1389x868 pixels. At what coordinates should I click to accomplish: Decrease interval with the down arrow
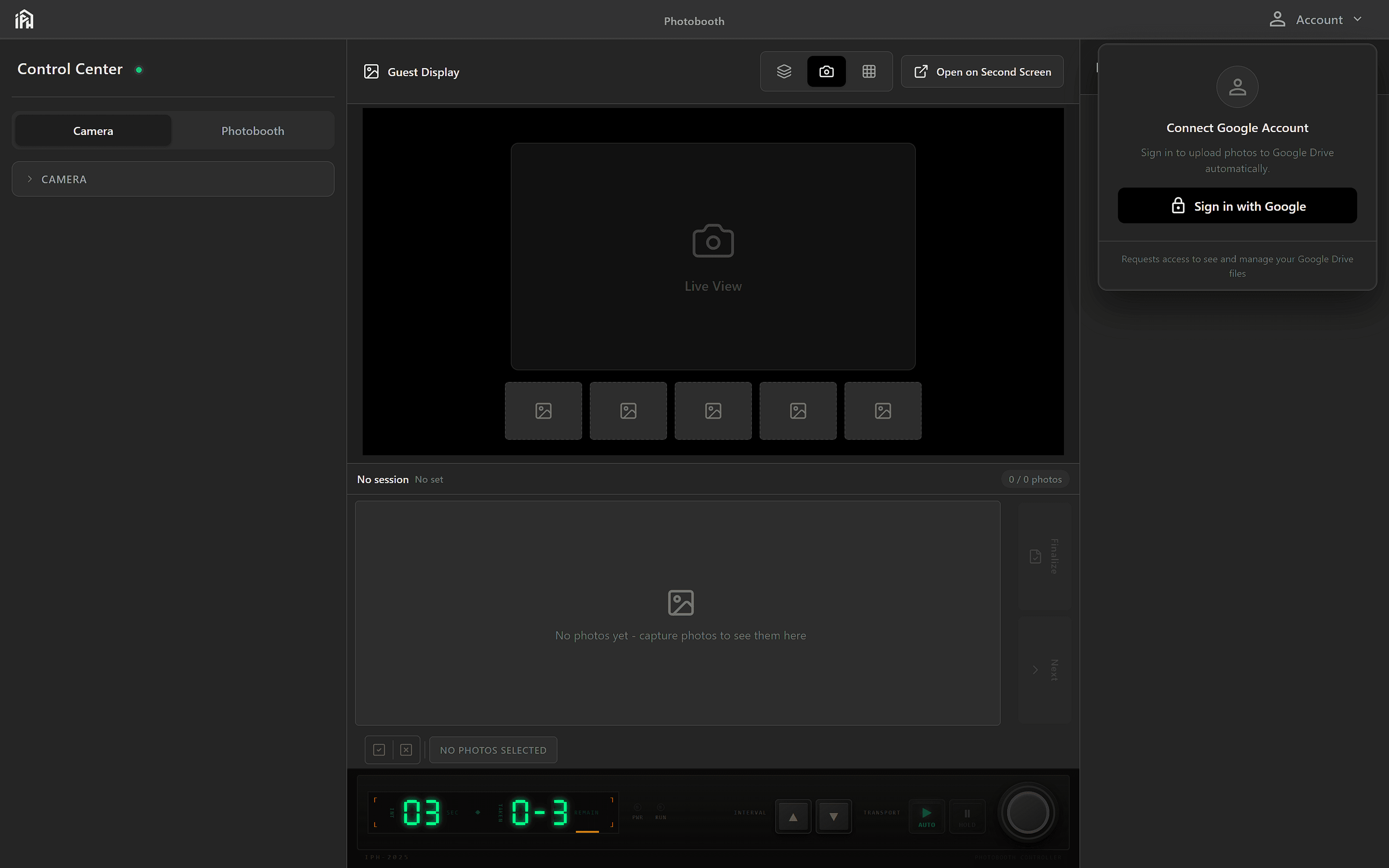(x=833, y=816)
